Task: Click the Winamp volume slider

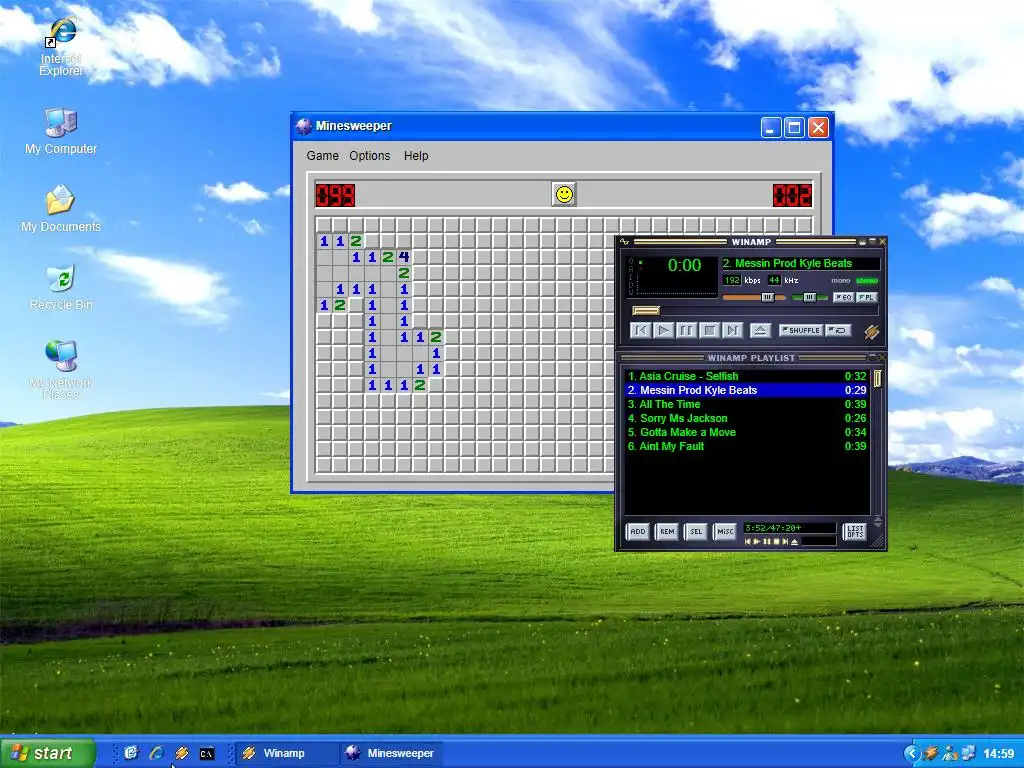Action: 754,297
